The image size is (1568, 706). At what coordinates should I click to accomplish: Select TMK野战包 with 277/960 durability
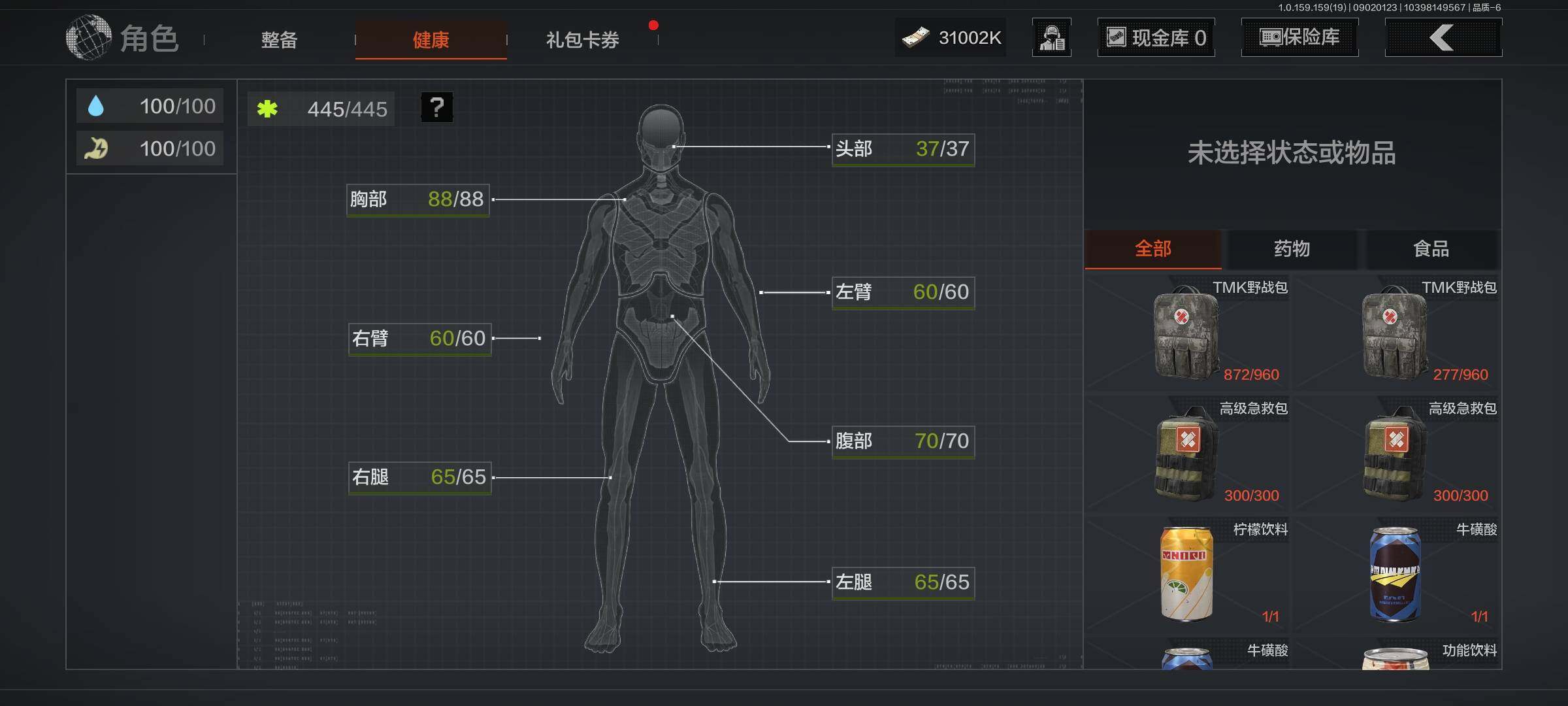(x=1397, y=332)
